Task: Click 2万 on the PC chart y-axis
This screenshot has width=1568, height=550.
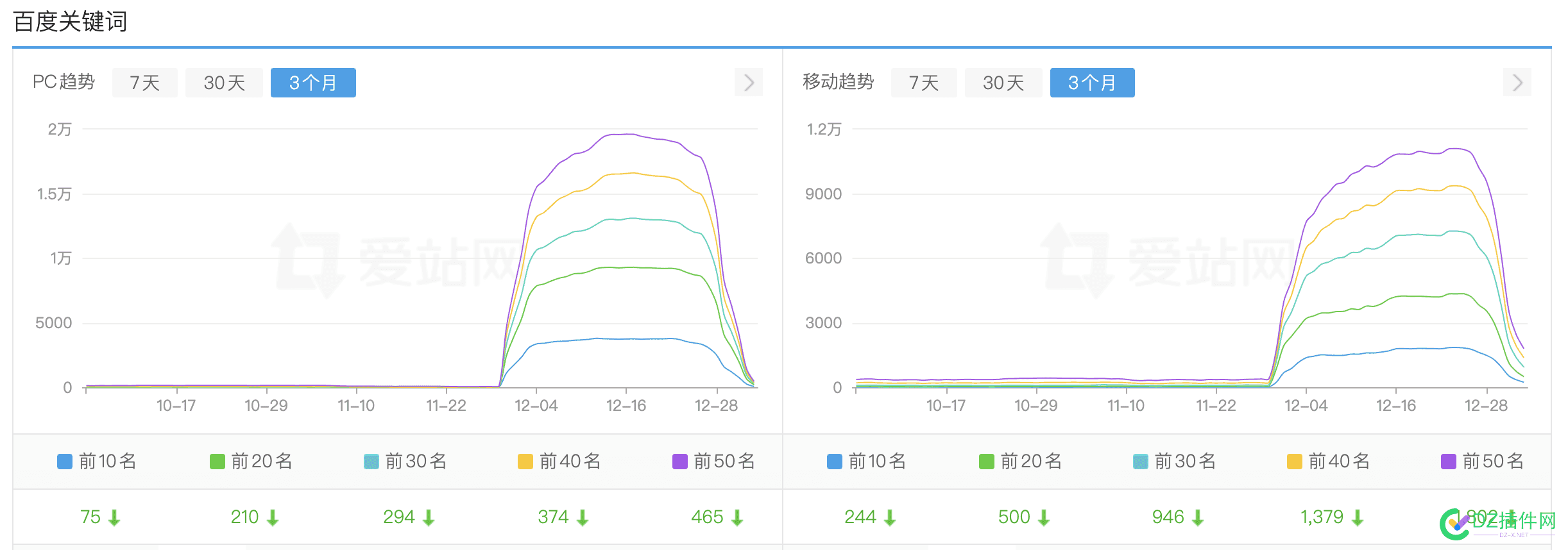Action: tap(60, 129)
